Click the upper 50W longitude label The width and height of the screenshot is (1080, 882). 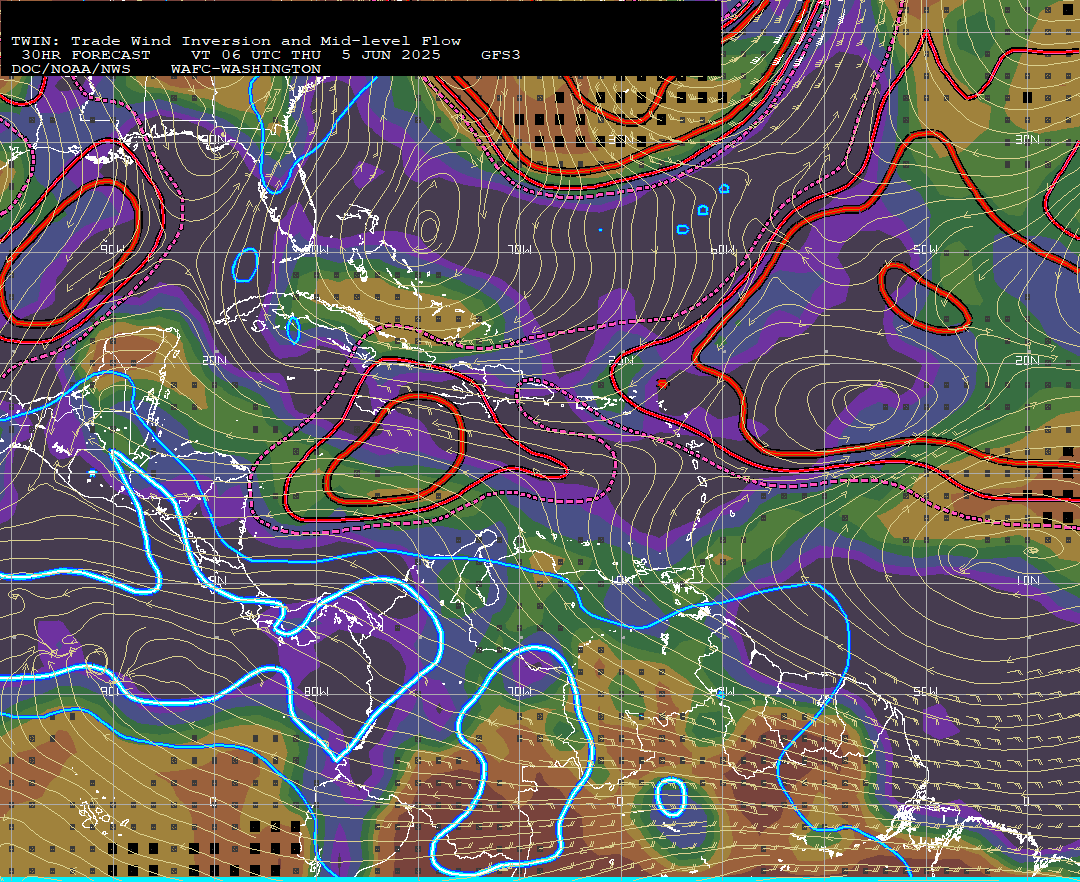926,249
